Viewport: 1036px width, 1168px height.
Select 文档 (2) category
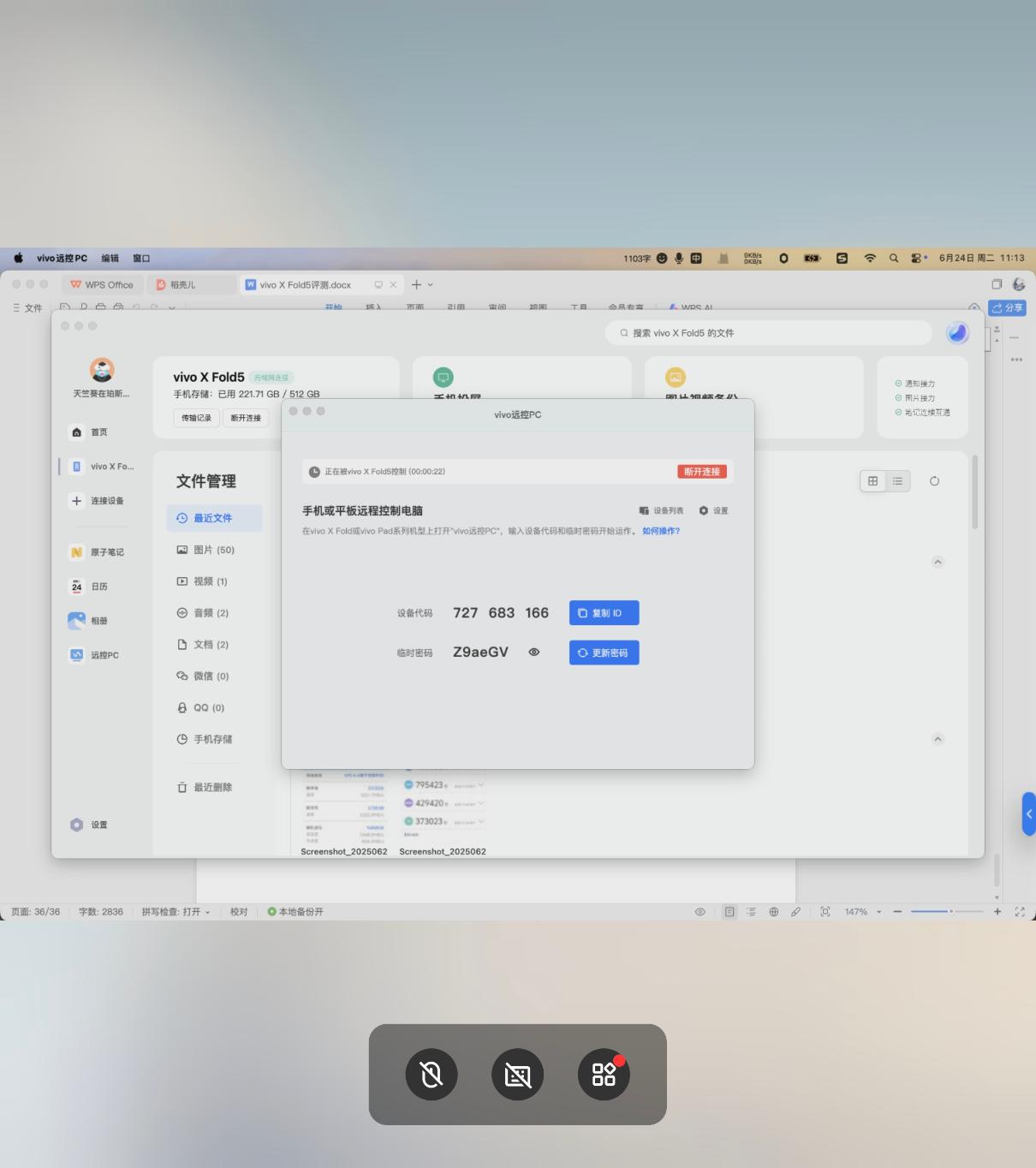point(202,645)
